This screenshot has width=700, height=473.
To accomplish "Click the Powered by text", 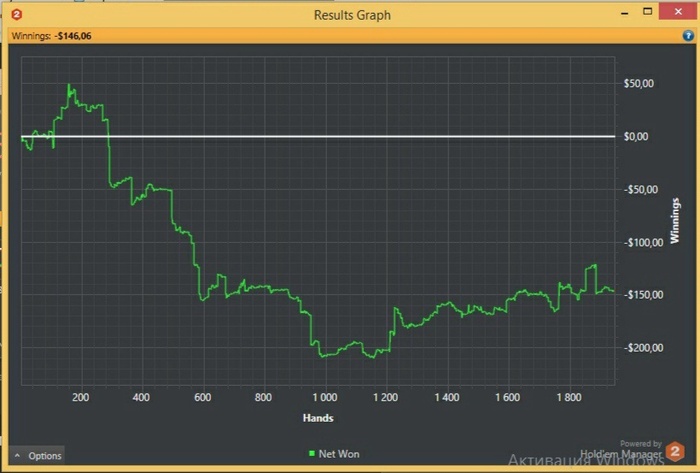I will [x=641, y=444].
